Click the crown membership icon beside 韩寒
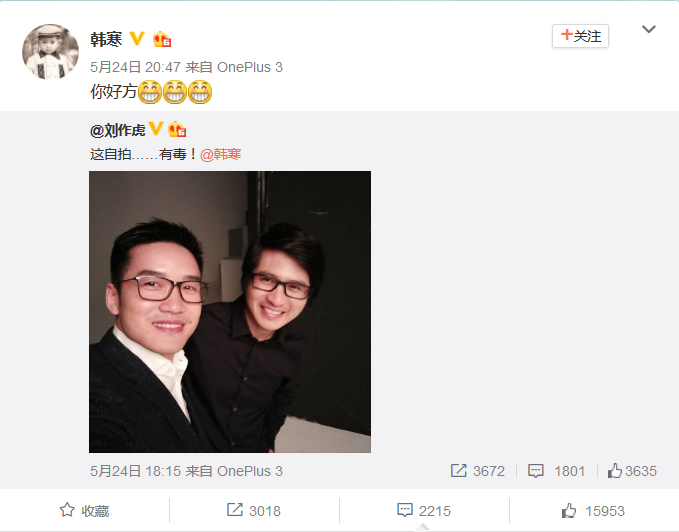679x532 pixels. (x=162, y=39)
